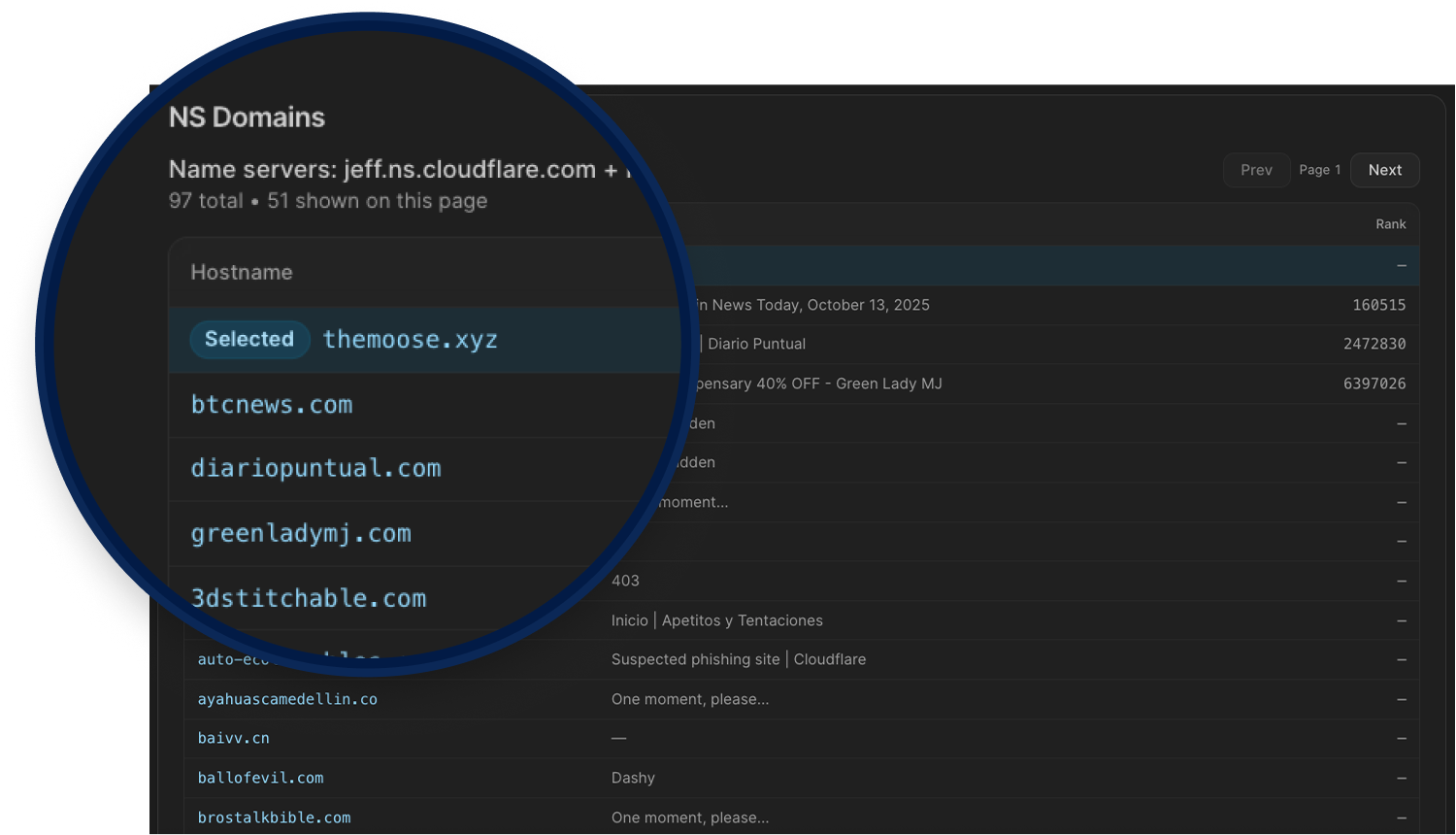Click the 3dstitchable.com hostname
Viewport: 1456px width, 835px height.
[x=309, y=598]
